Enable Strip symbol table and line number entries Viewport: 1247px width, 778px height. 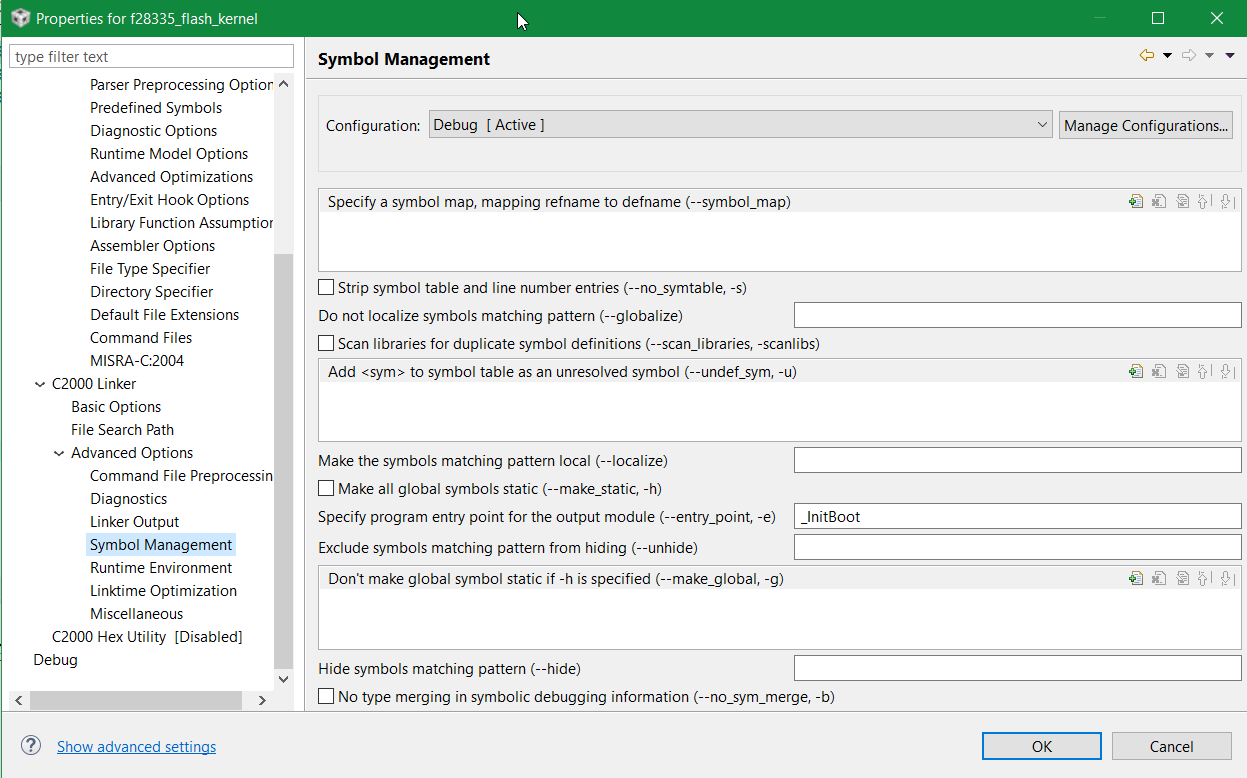coord(326,288)
